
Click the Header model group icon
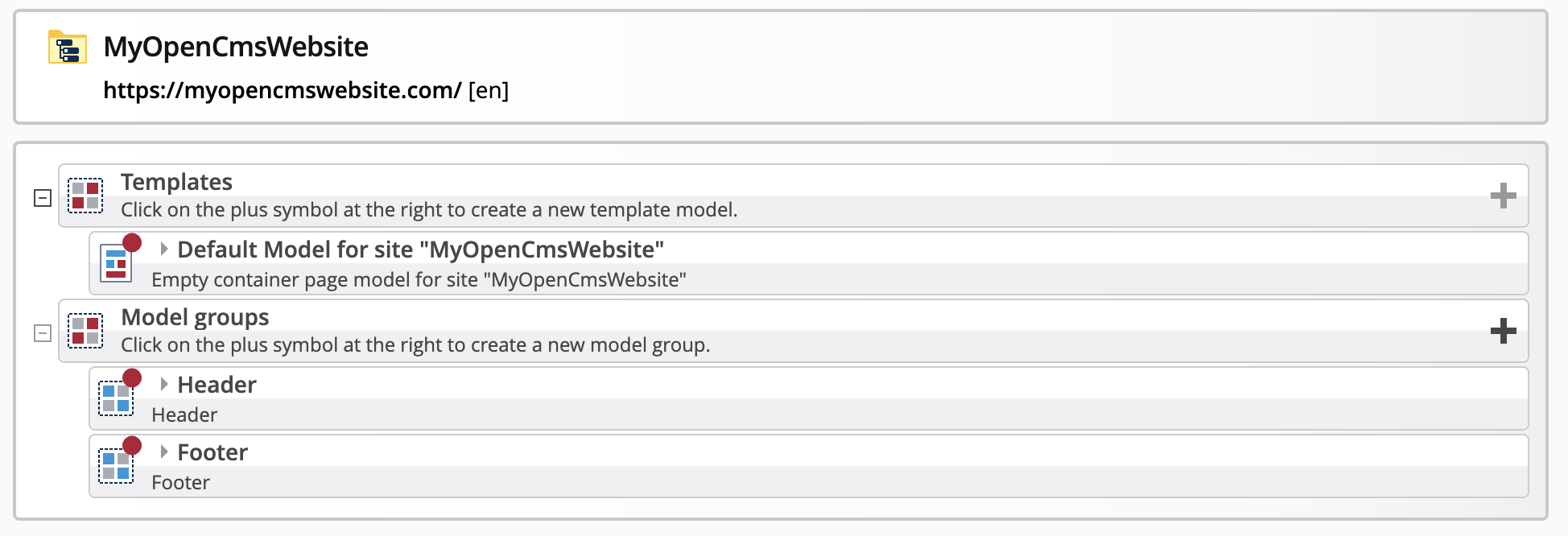click(117, 398)
